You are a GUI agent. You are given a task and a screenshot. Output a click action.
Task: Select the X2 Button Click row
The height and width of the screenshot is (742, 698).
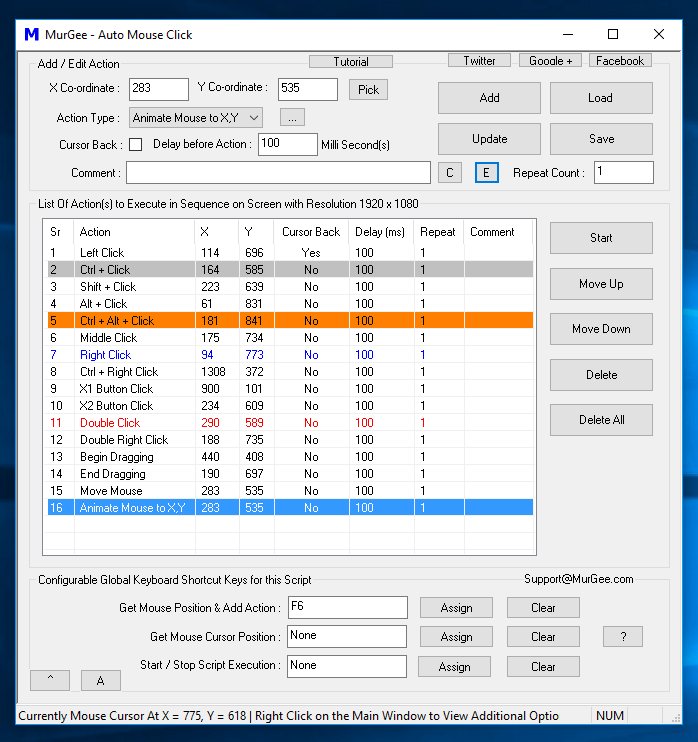point(290,406)
